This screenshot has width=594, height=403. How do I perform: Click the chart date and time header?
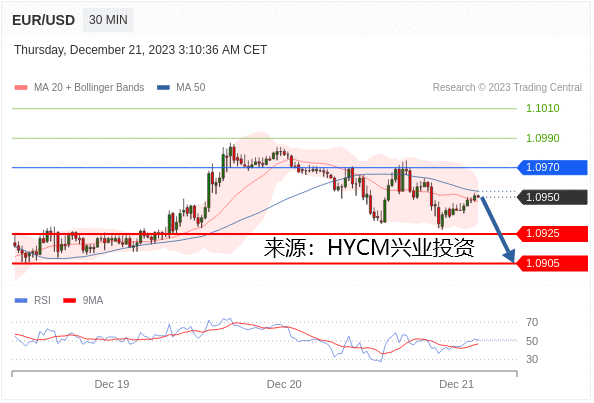141,50
